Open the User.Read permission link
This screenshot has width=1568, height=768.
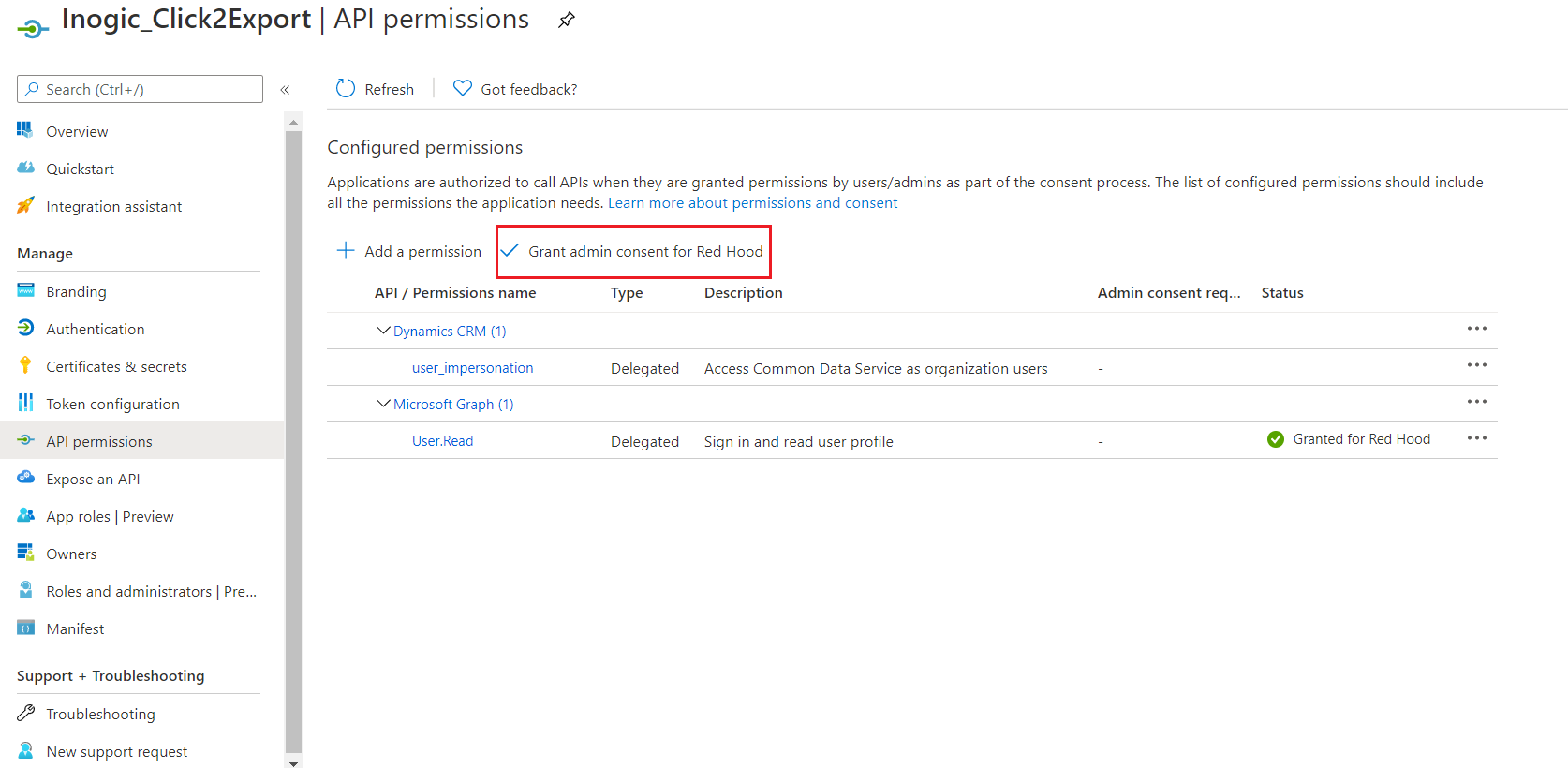click(442, 441)
